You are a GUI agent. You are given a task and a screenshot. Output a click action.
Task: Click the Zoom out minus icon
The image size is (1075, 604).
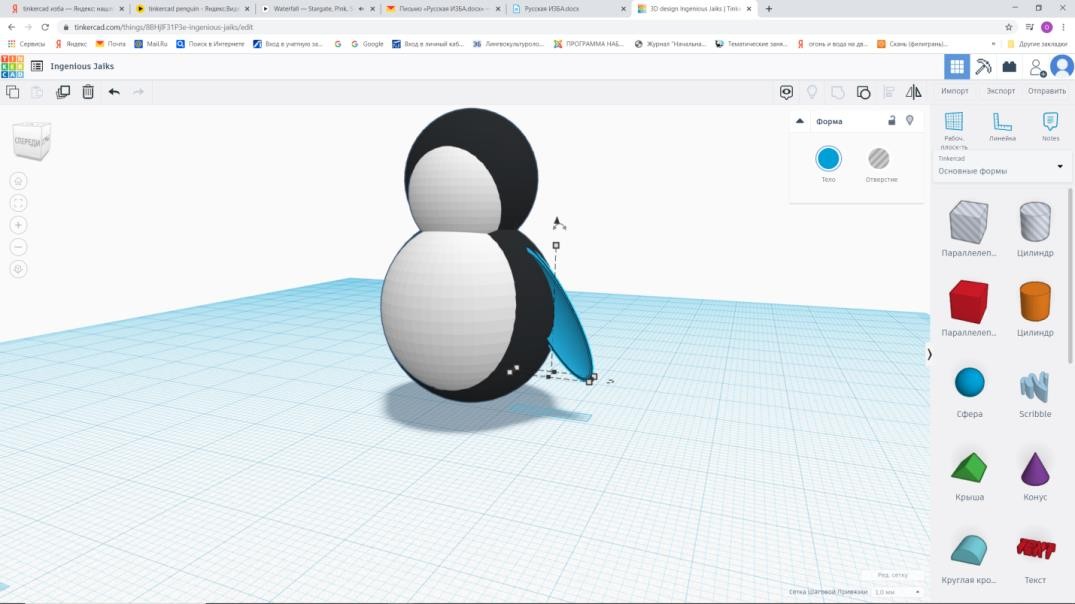pos(19,247)
